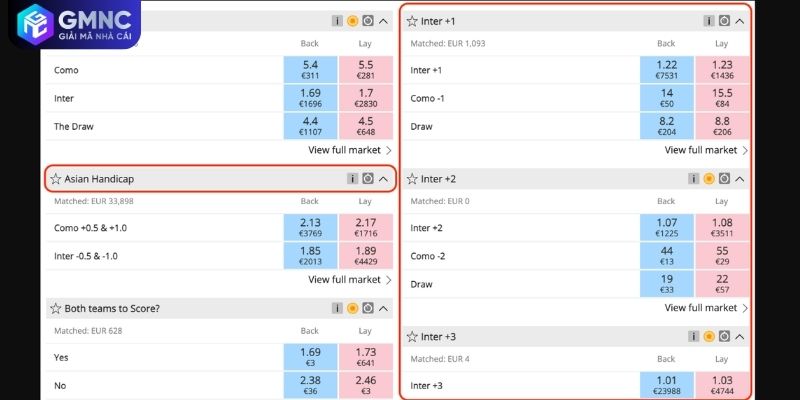Pick lay price 1.73 for Yes
This screenshot has width=800, height=400.
click(365, 356)
